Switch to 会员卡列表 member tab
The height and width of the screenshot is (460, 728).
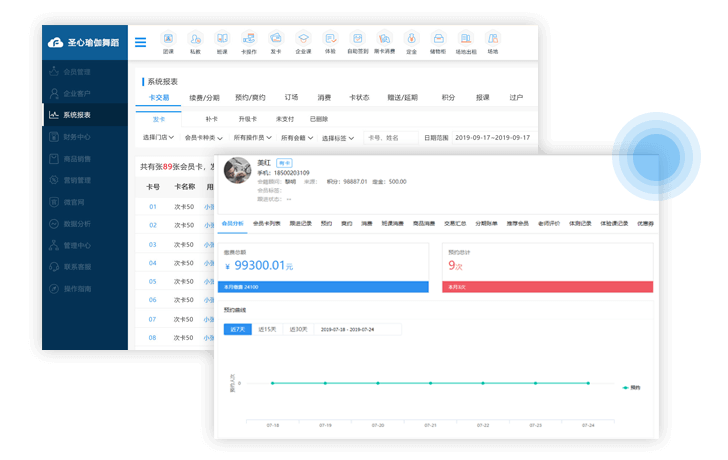pyautogui.click(x=266, y=223)
